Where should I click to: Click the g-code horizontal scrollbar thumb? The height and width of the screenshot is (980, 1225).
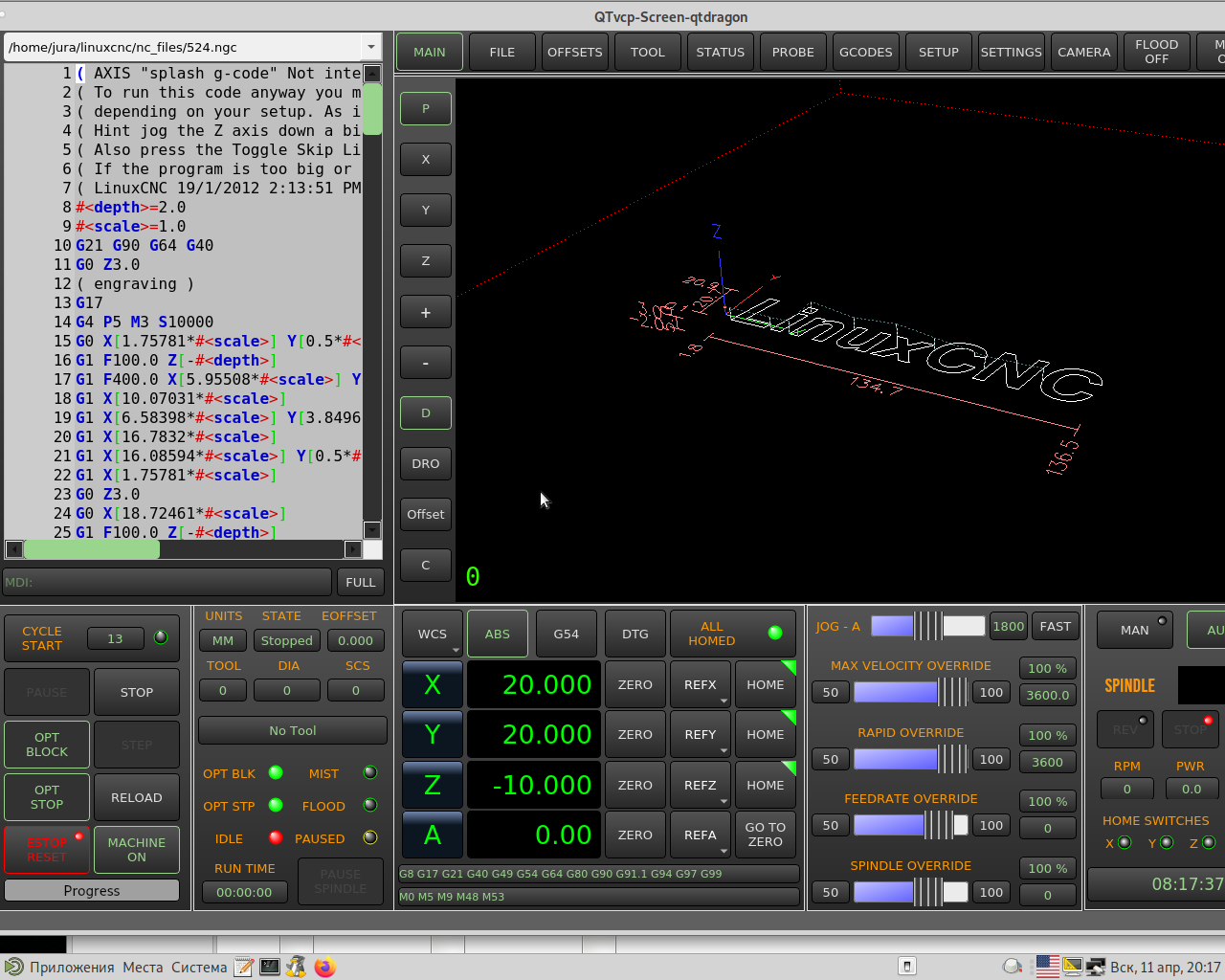(x=92, y=549)
